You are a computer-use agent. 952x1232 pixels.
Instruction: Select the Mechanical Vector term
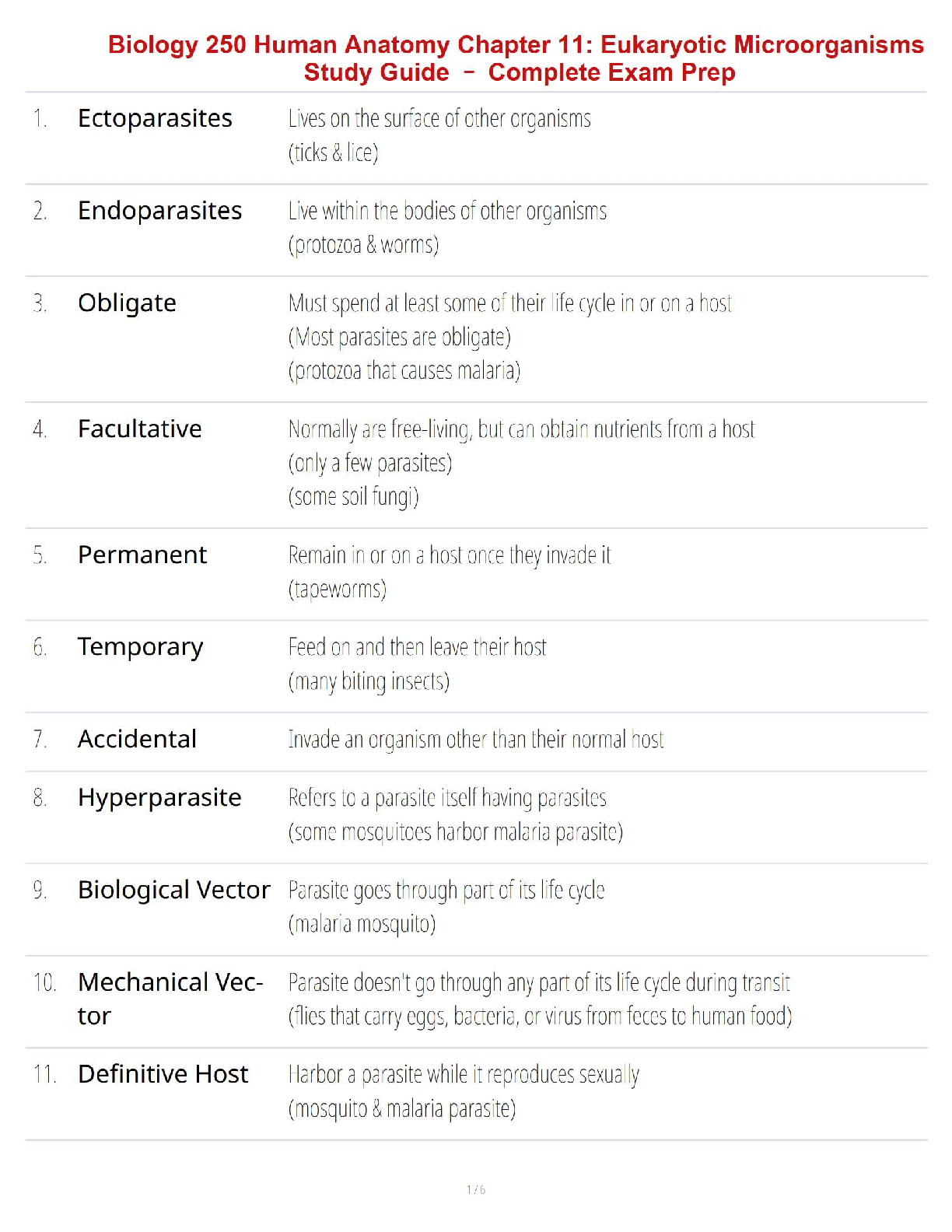click(x=170, y=998)
